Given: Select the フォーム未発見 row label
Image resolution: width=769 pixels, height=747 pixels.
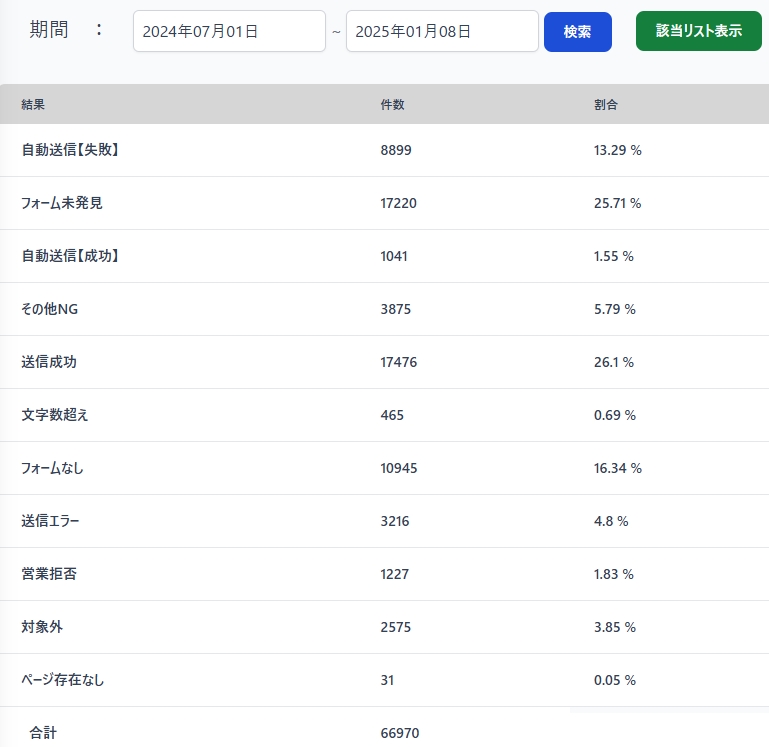Looking at the screenshot, I should point(62,203).
